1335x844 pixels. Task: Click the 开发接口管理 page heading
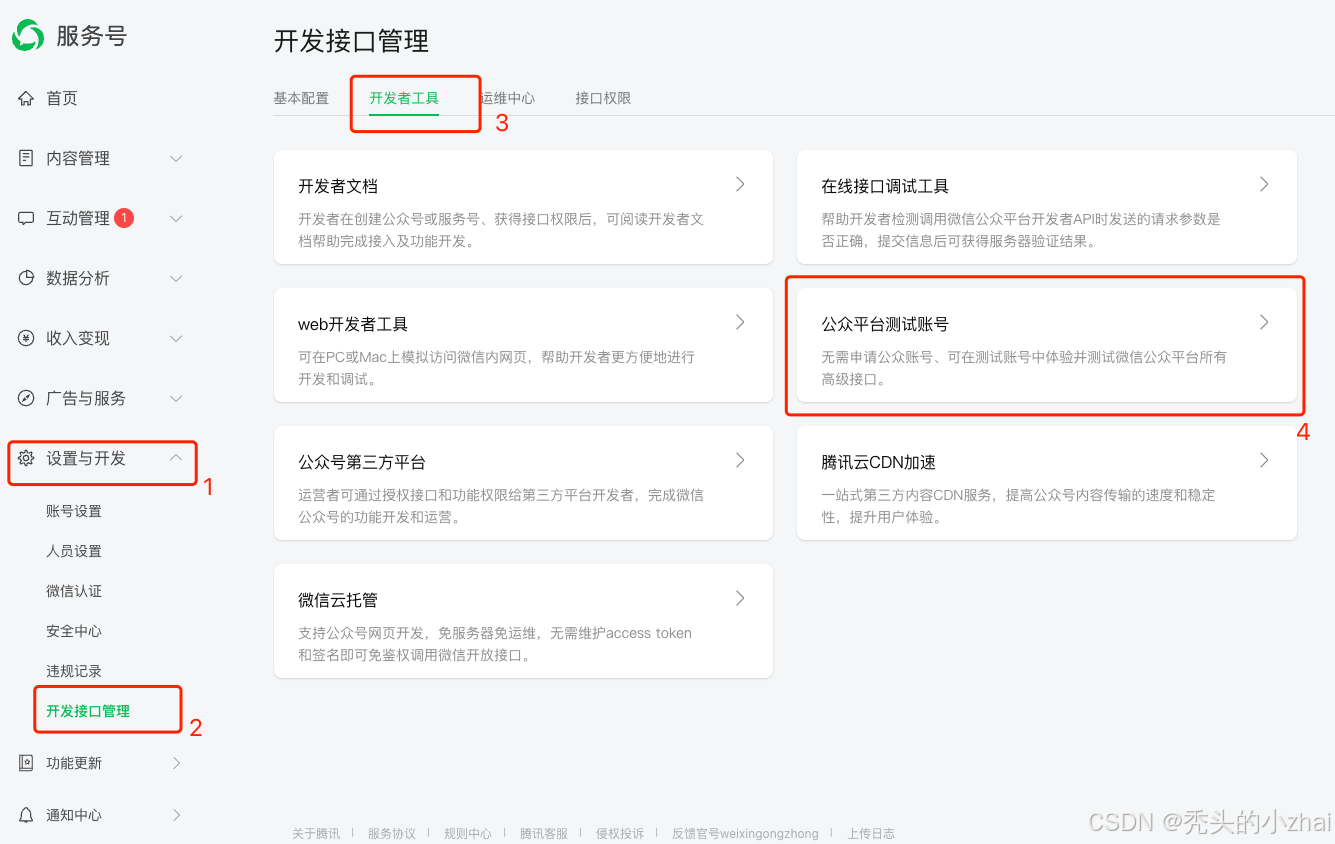pyautogui.click(x=351, y=41)
